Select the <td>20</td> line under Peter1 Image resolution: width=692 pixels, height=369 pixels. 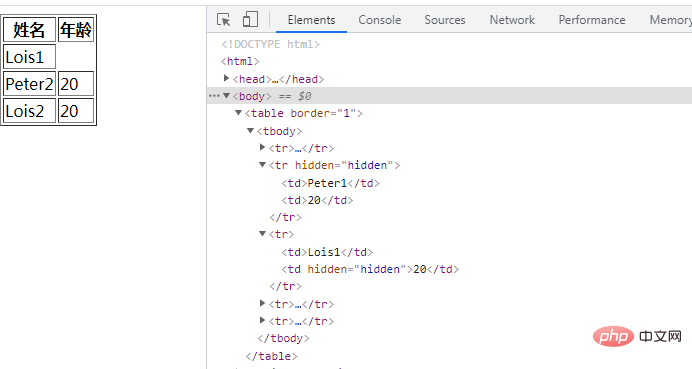point(317,200)
